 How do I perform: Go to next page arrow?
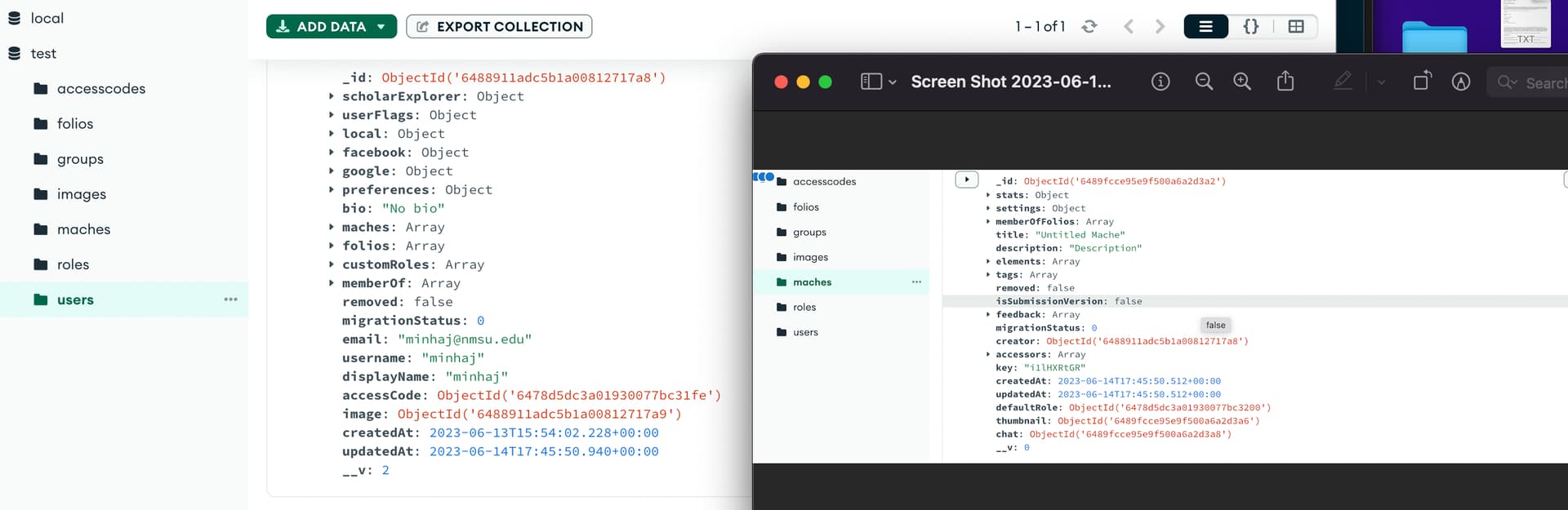(1160, 27)
